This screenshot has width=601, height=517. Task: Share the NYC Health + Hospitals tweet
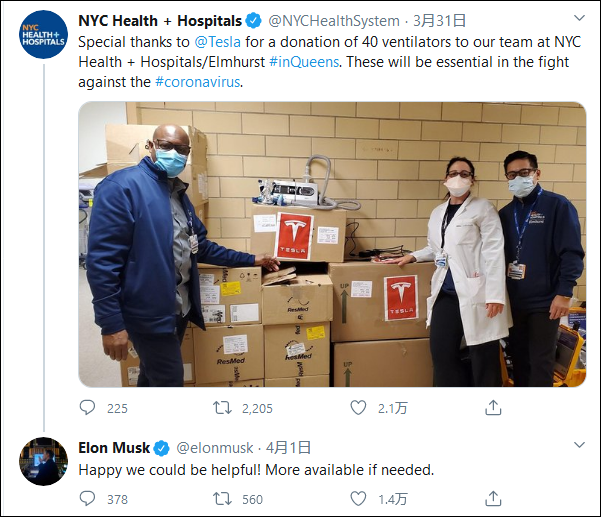point(493,407)
